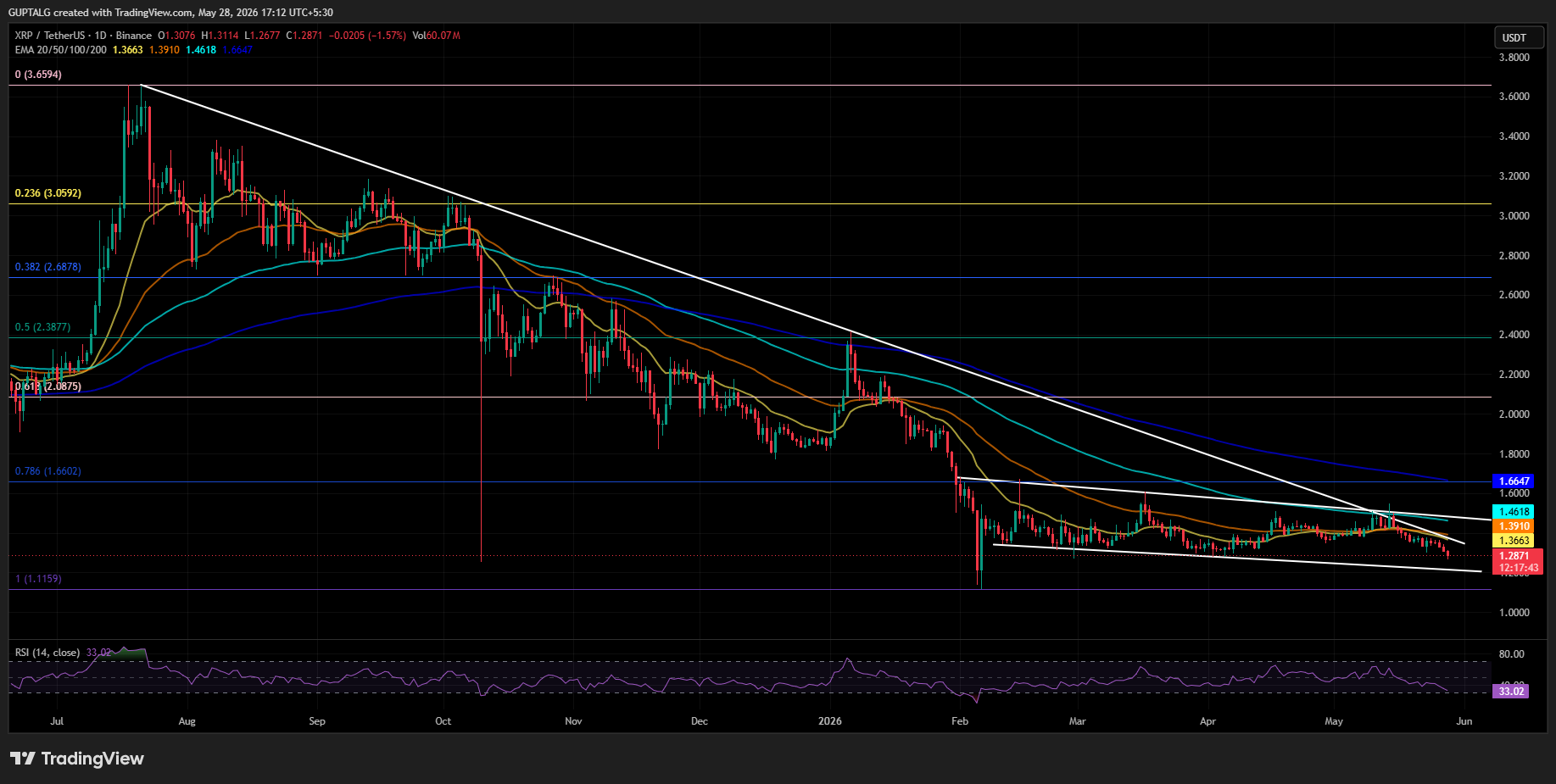The width and height of the screenshot is (1556, 784).
Task: Click the closing price C1.2871 in header
Action: 304,36
